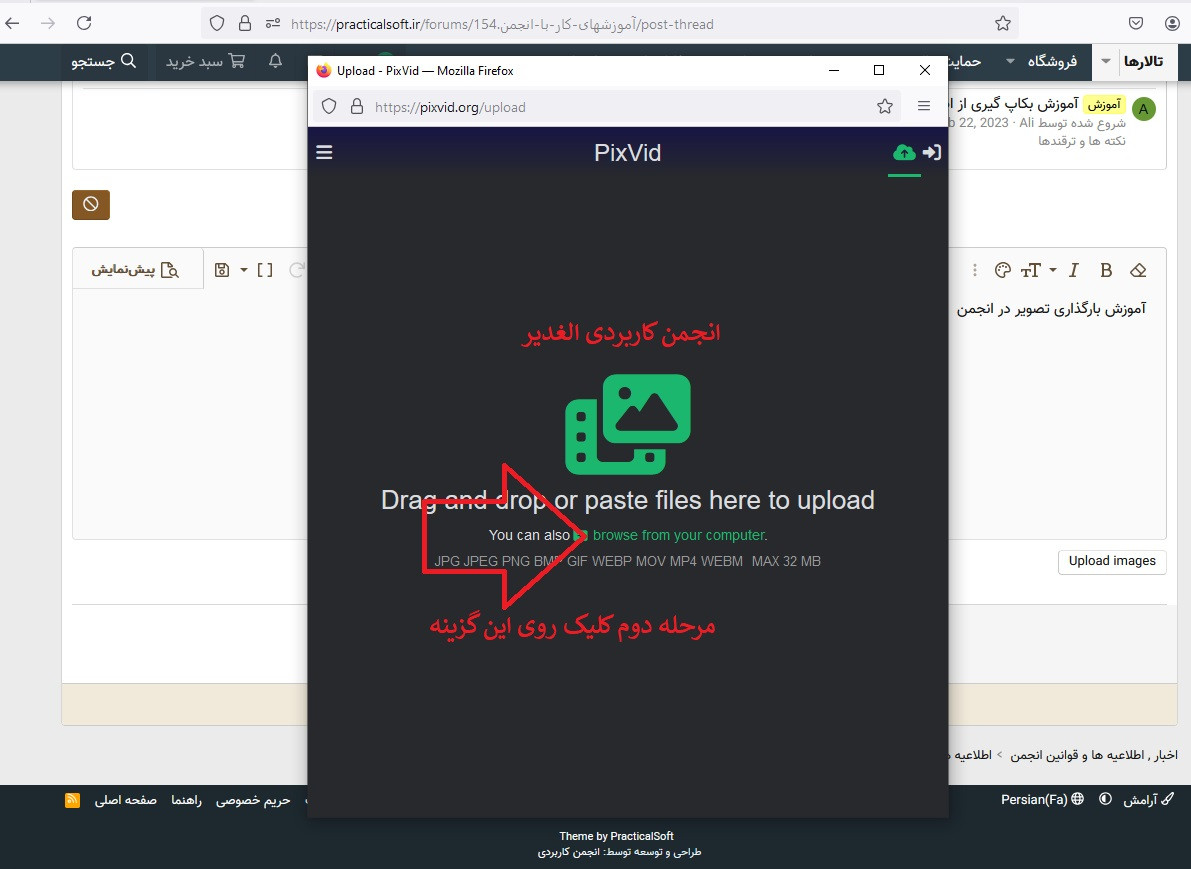Click the Upload images button
This screenshot has height=869, width=1191.
[1112, 561]
